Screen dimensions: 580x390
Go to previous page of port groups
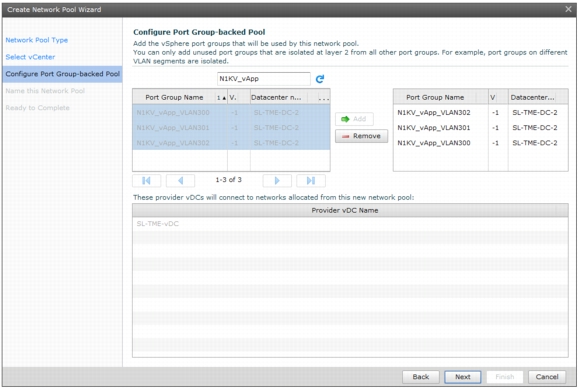pyautogui.click(x=181, y=181)
